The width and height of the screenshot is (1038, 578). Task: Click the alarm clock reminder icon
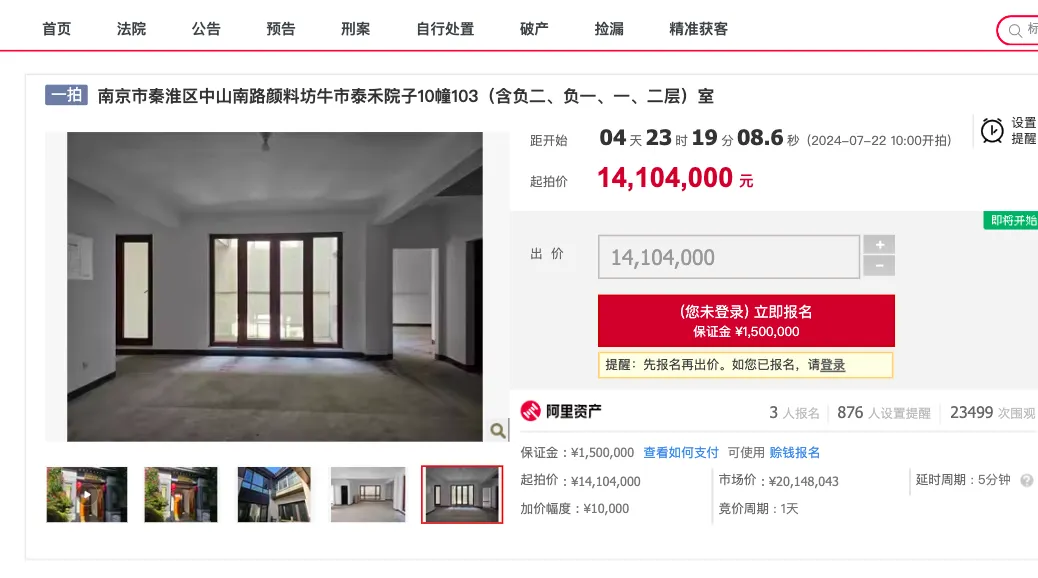click(992, 131)
